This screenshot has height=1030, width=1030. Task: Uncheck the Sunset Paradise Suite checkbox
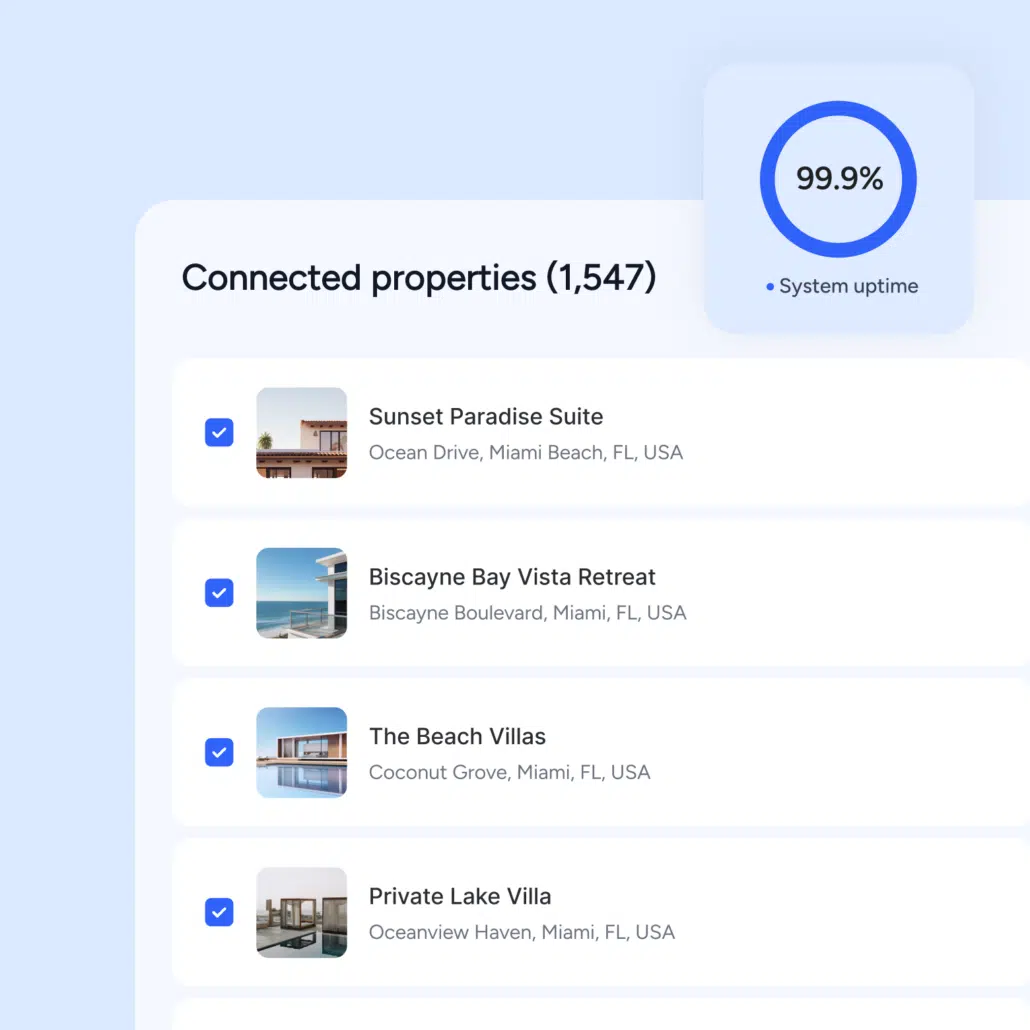[x=219, y=432]
